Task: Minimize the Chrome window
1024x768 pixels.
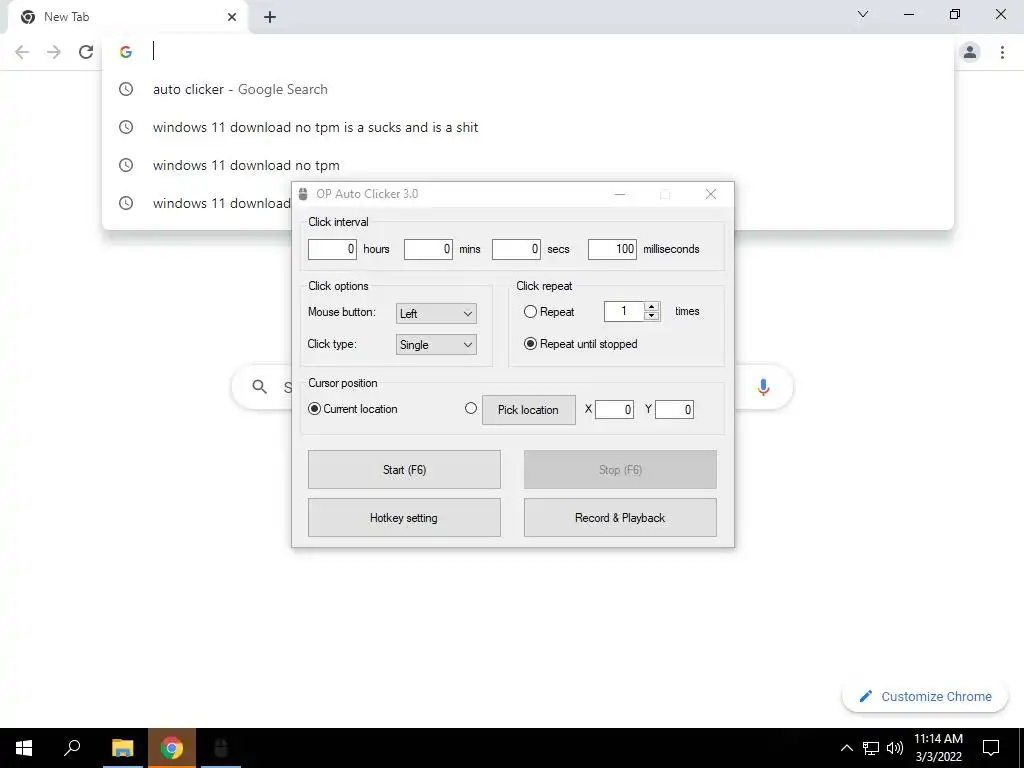Action: click(908, 14)
